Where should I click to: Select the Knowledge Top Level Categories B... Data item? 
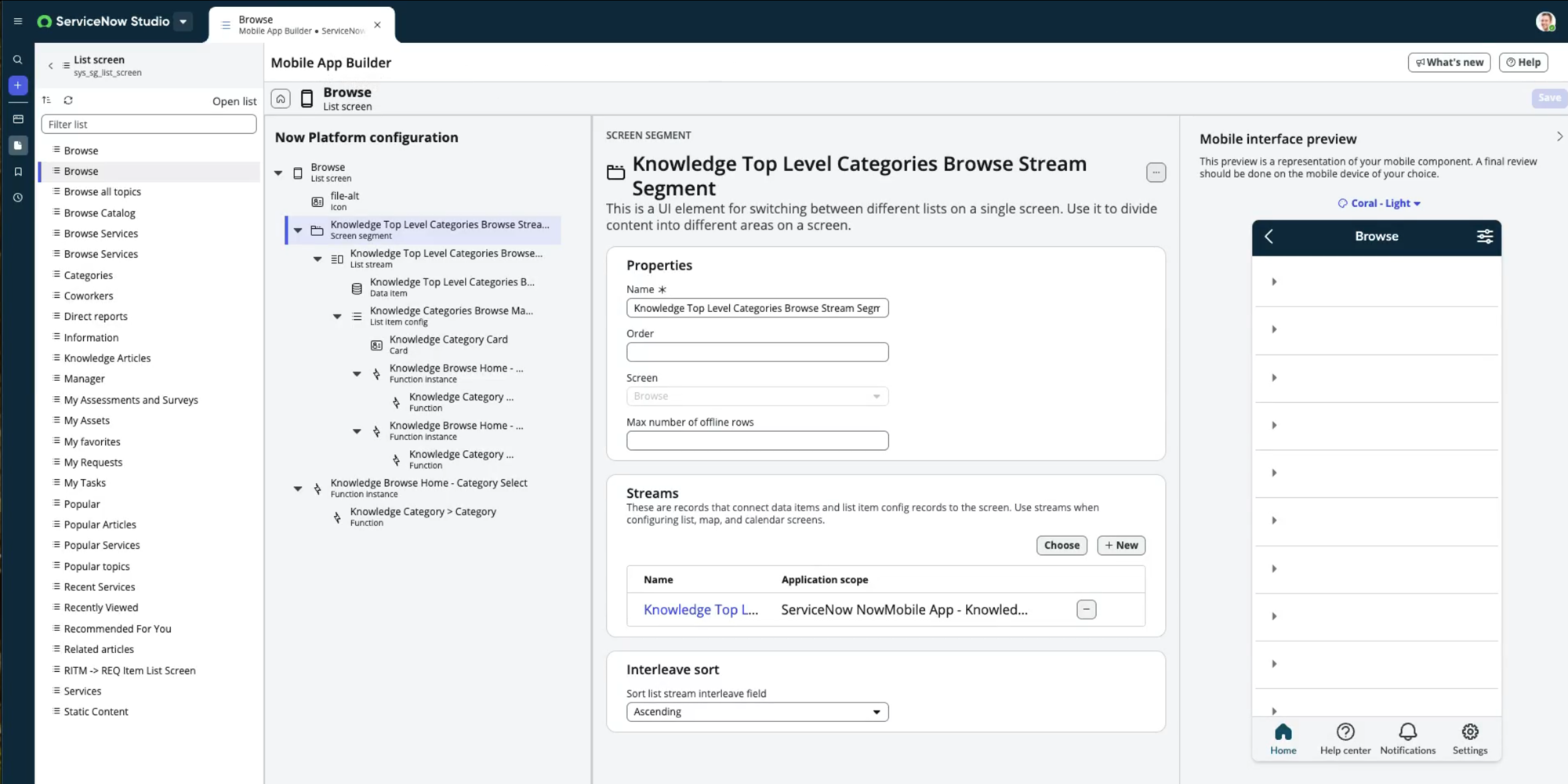[x=452, y=288]
